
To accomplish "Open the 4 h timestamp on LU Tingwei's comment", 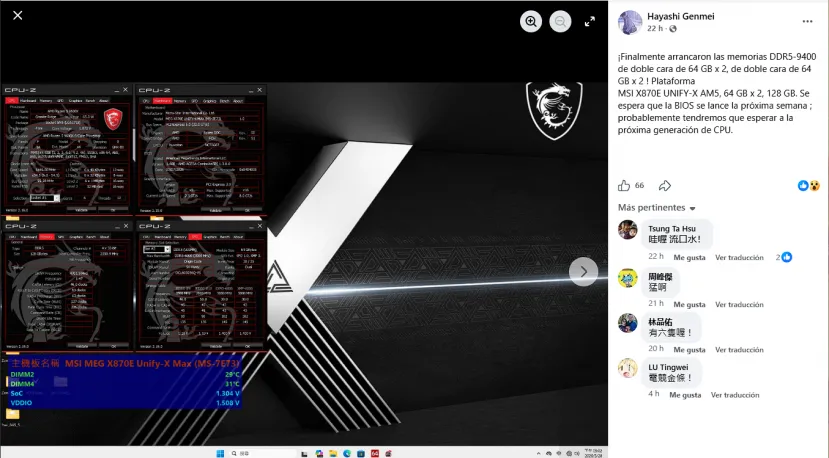I will pos(653,394).
